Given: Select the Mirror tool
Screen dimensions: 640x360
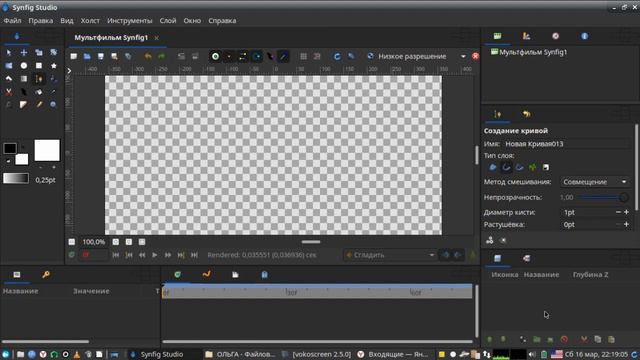Looking at the screenshot, I should (x=9, y=66).
